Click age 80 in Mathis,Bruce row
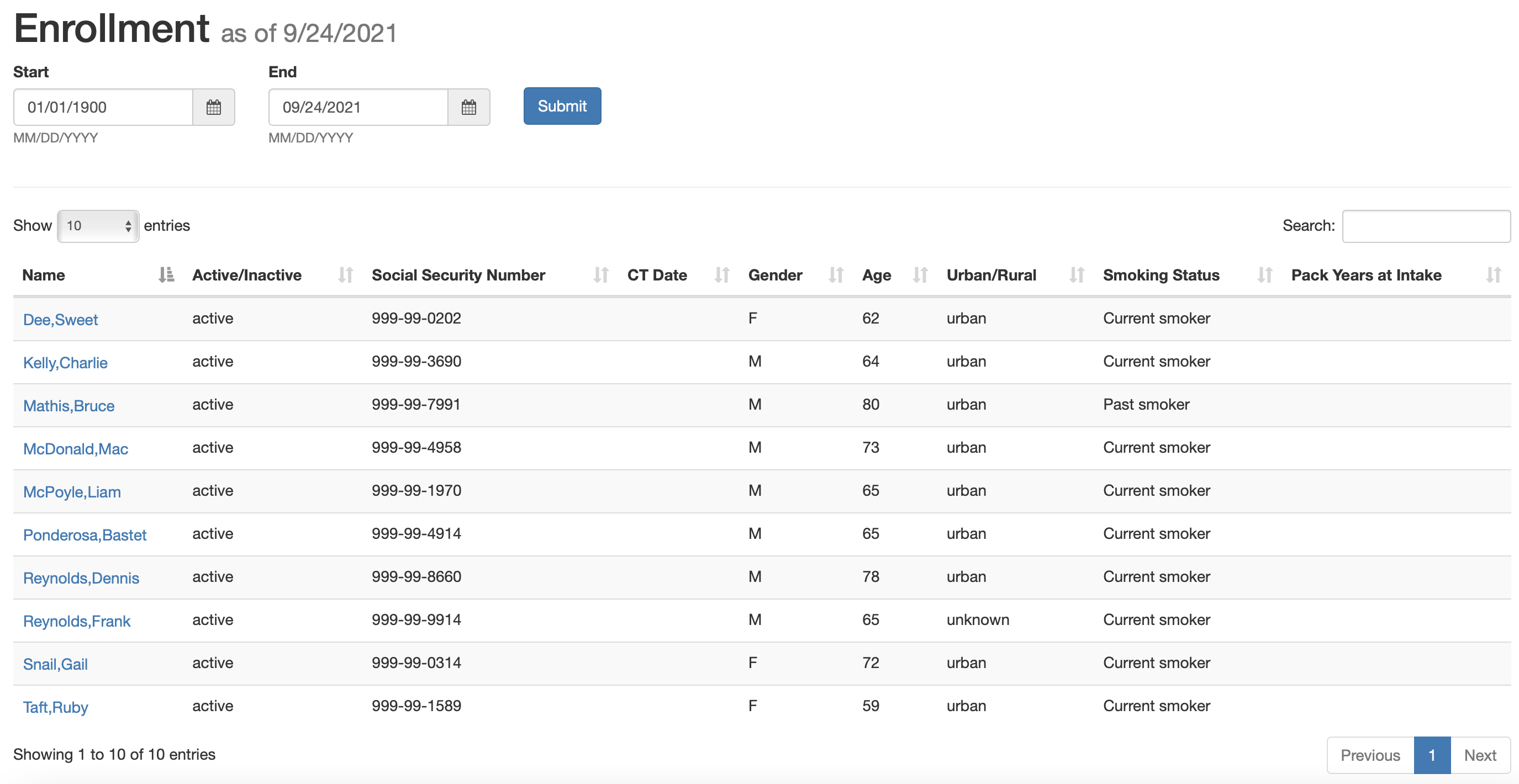 [871, 404]
